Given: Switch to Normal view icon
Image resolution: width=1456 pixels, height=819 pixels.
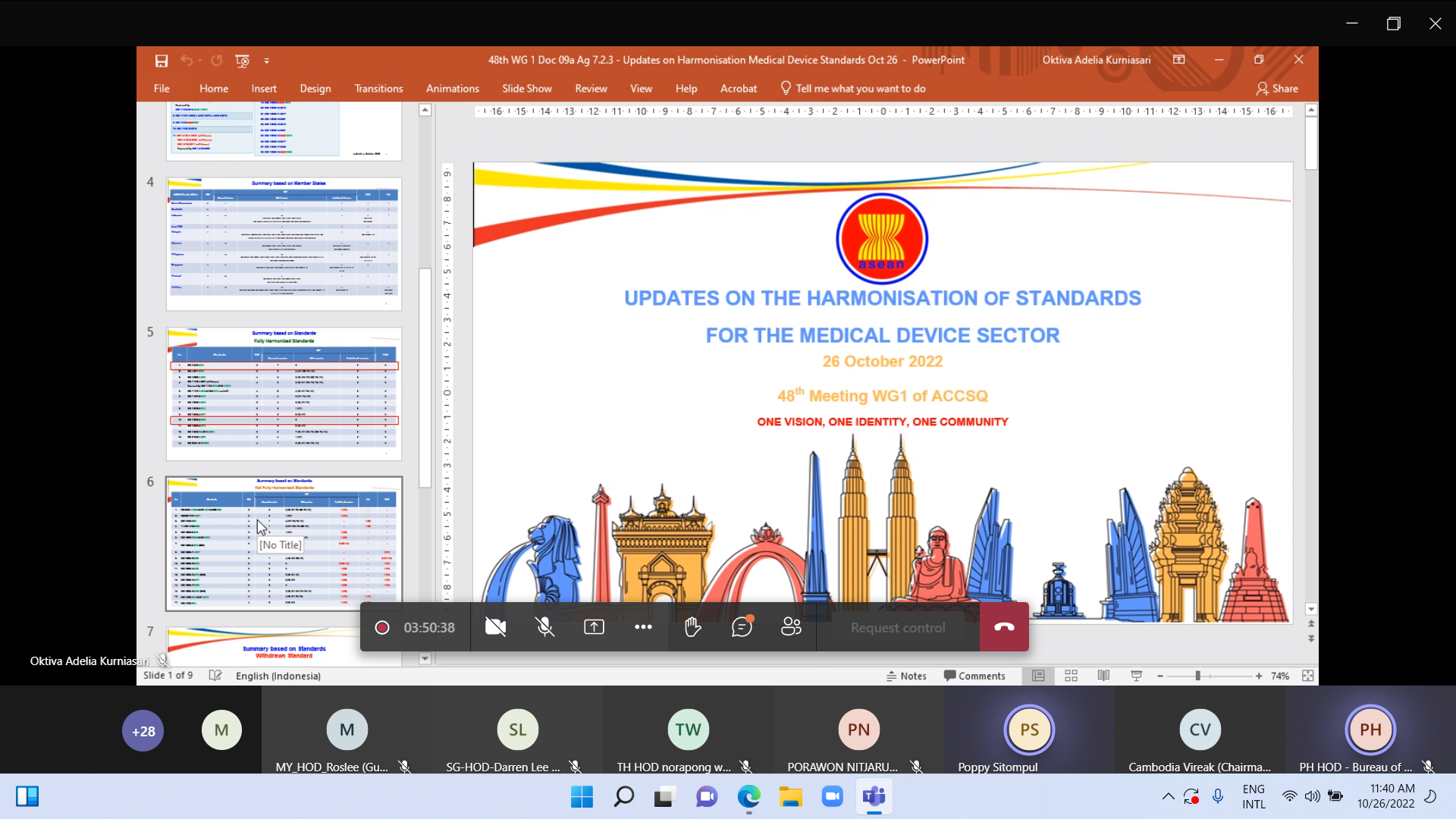Looking at the screenshot, I should pyautogui.click(x=1038, y=676).
